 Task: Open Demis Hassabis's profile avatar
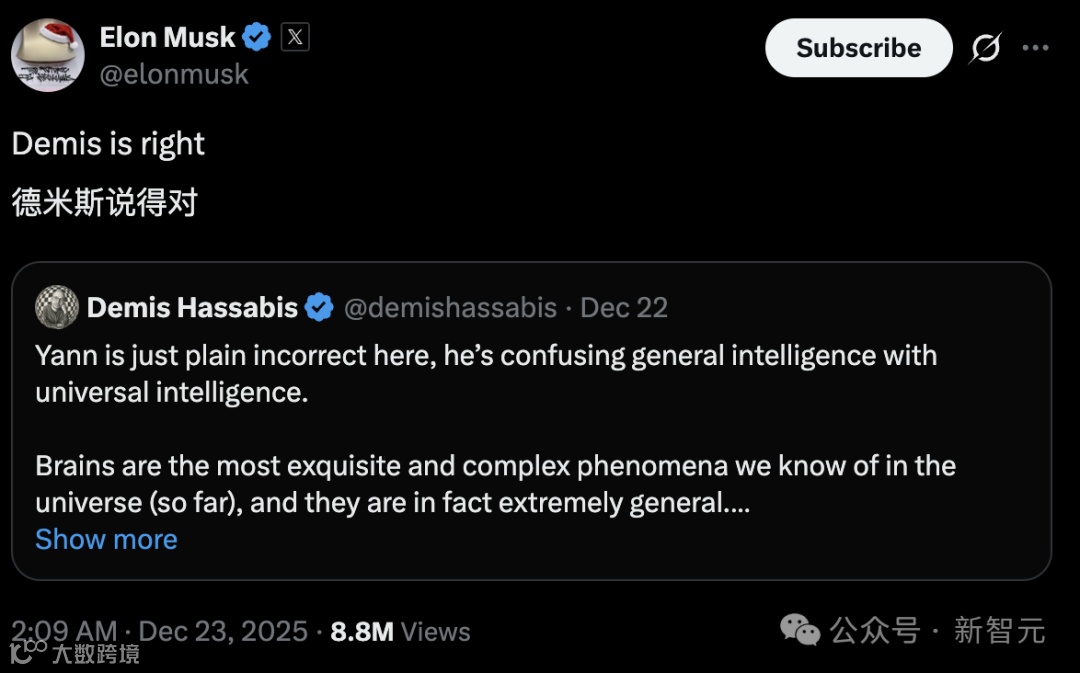[57, 307]
